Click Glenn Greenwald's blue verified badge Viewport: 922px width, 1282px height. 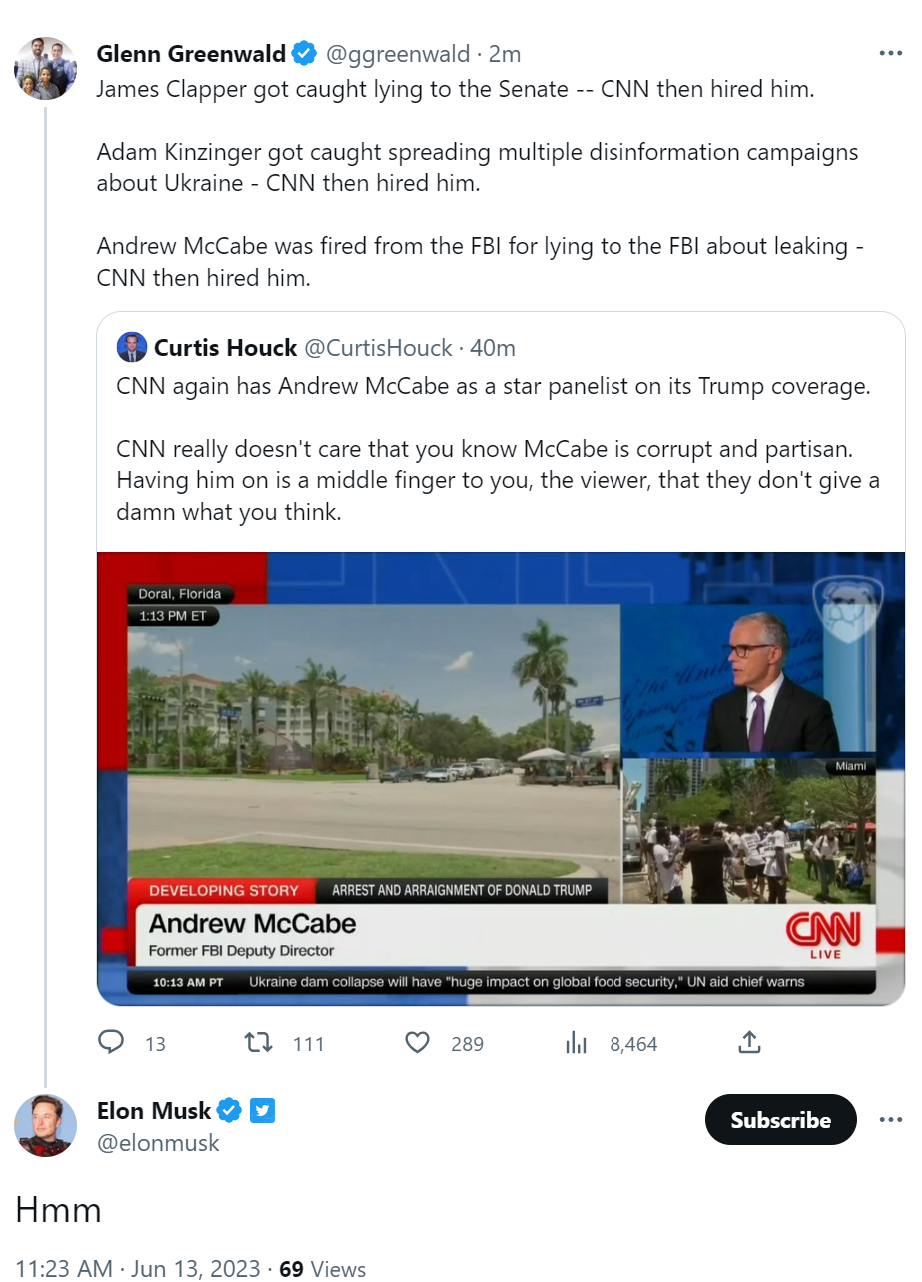[304, 53]
